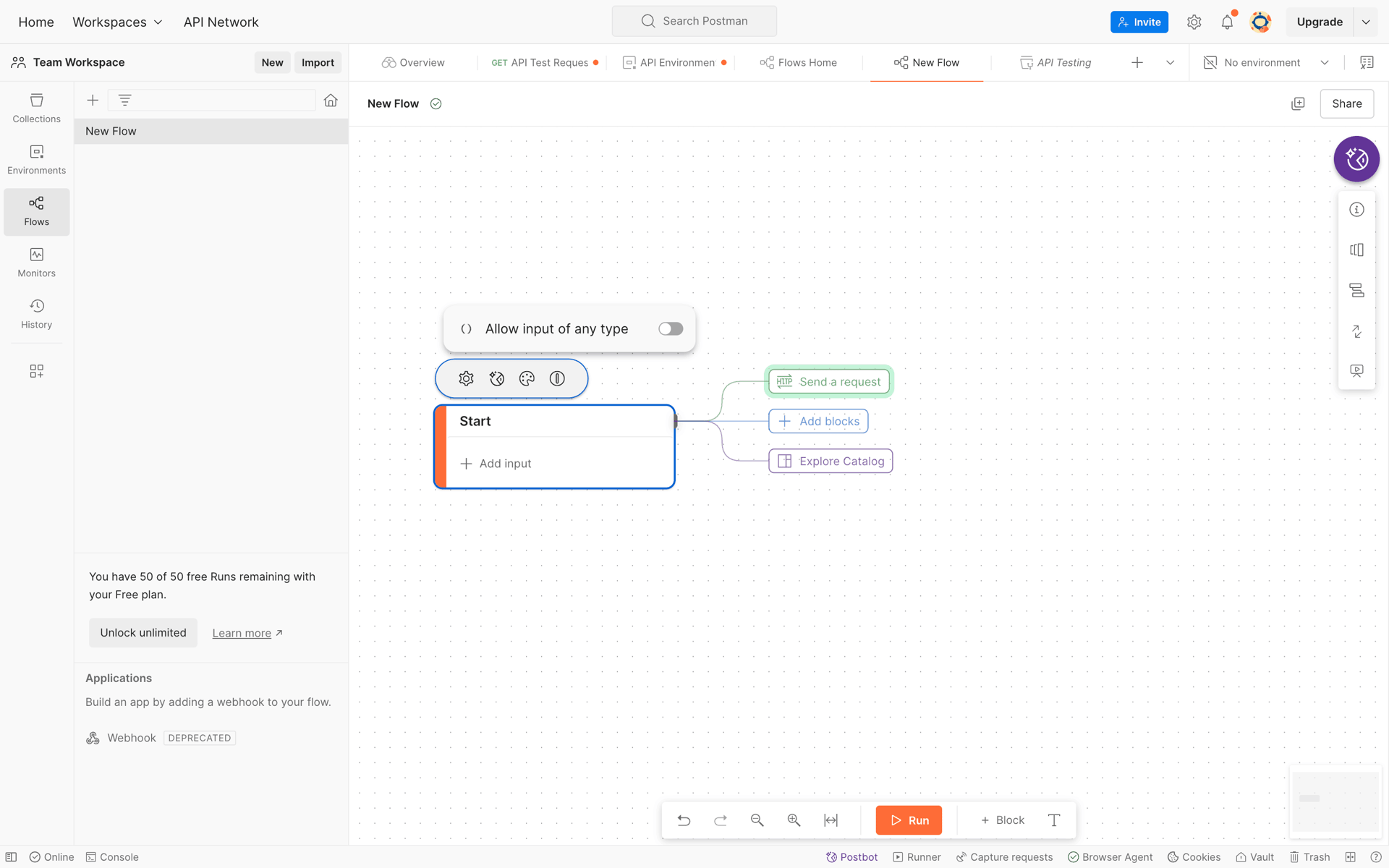This screenshot has width=1389, height=868.
Task: Zoom in on the canvas
Action: click(794, 820)
